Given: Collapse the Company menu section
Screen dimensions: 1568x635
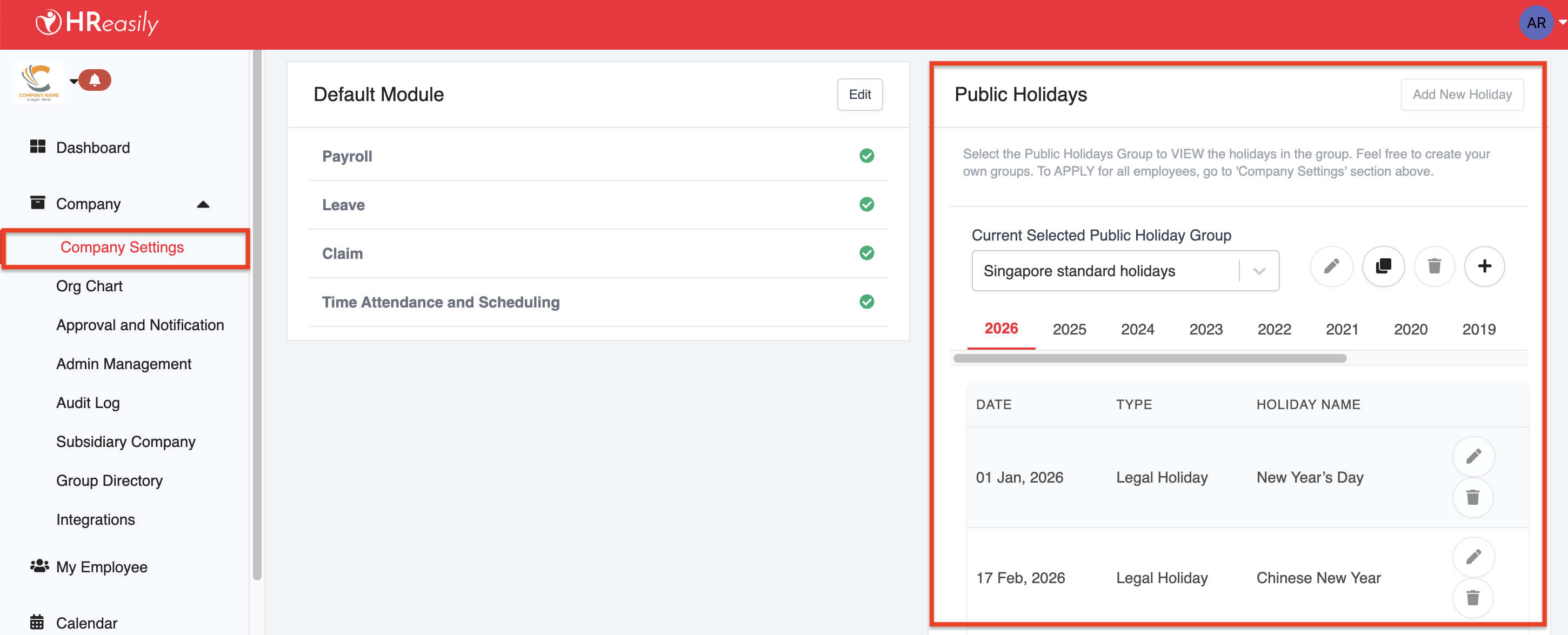Looking at the screenshot, I should (x=203, y=204).
